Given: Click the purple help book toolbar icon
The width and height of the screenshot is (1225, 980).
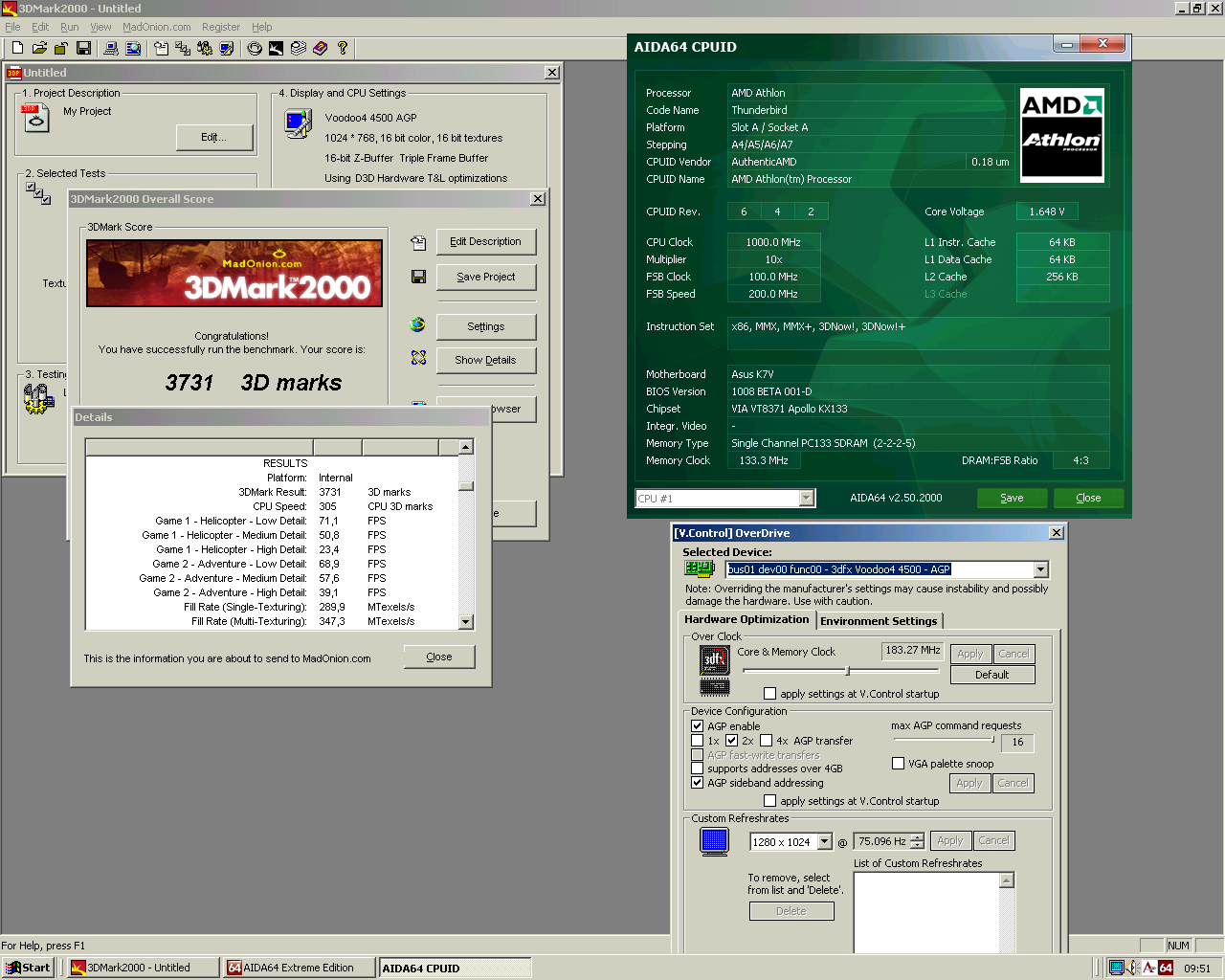Looking at the screenshot, I should 320,48.
